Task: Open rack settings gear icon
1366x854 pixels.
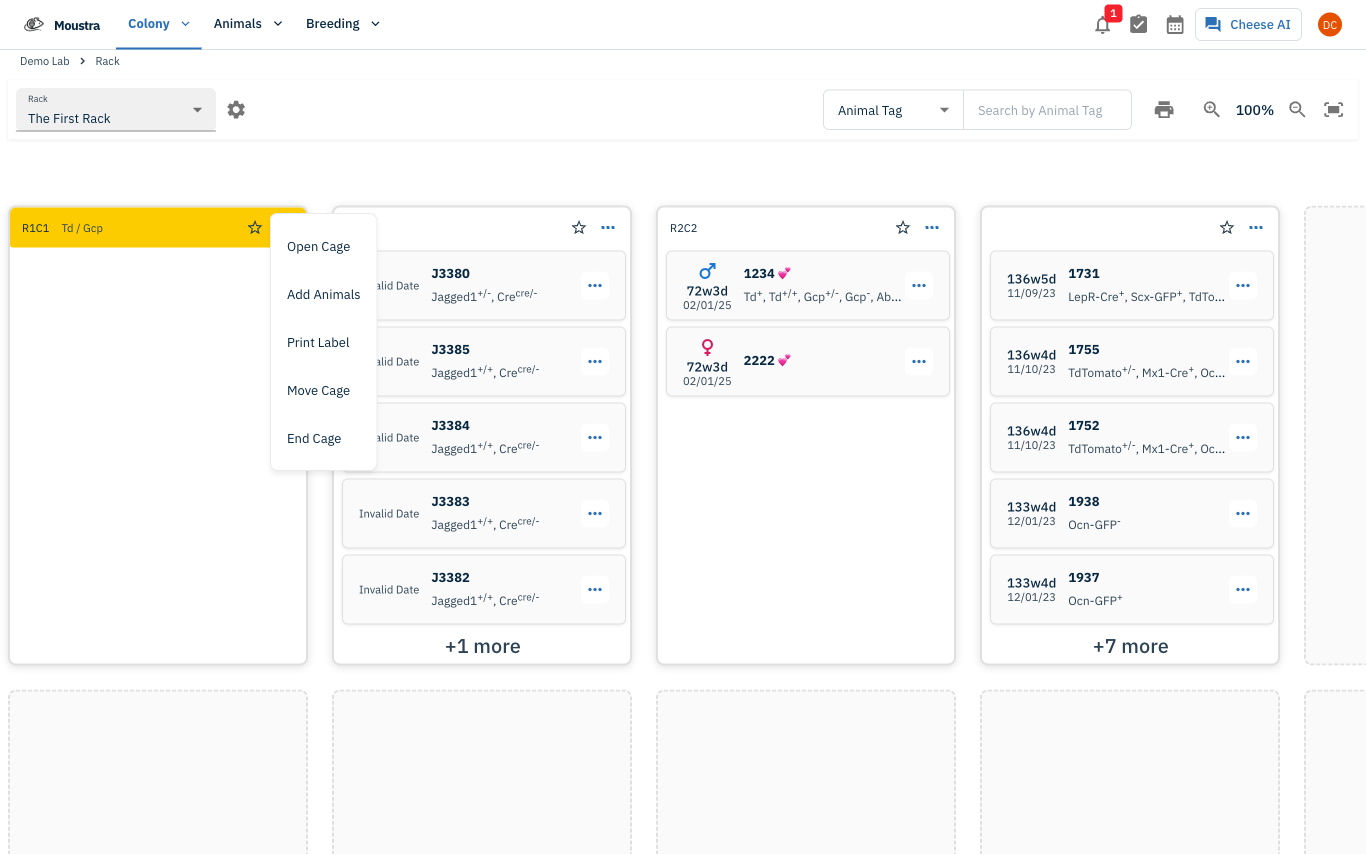Action: pos(236,110)
